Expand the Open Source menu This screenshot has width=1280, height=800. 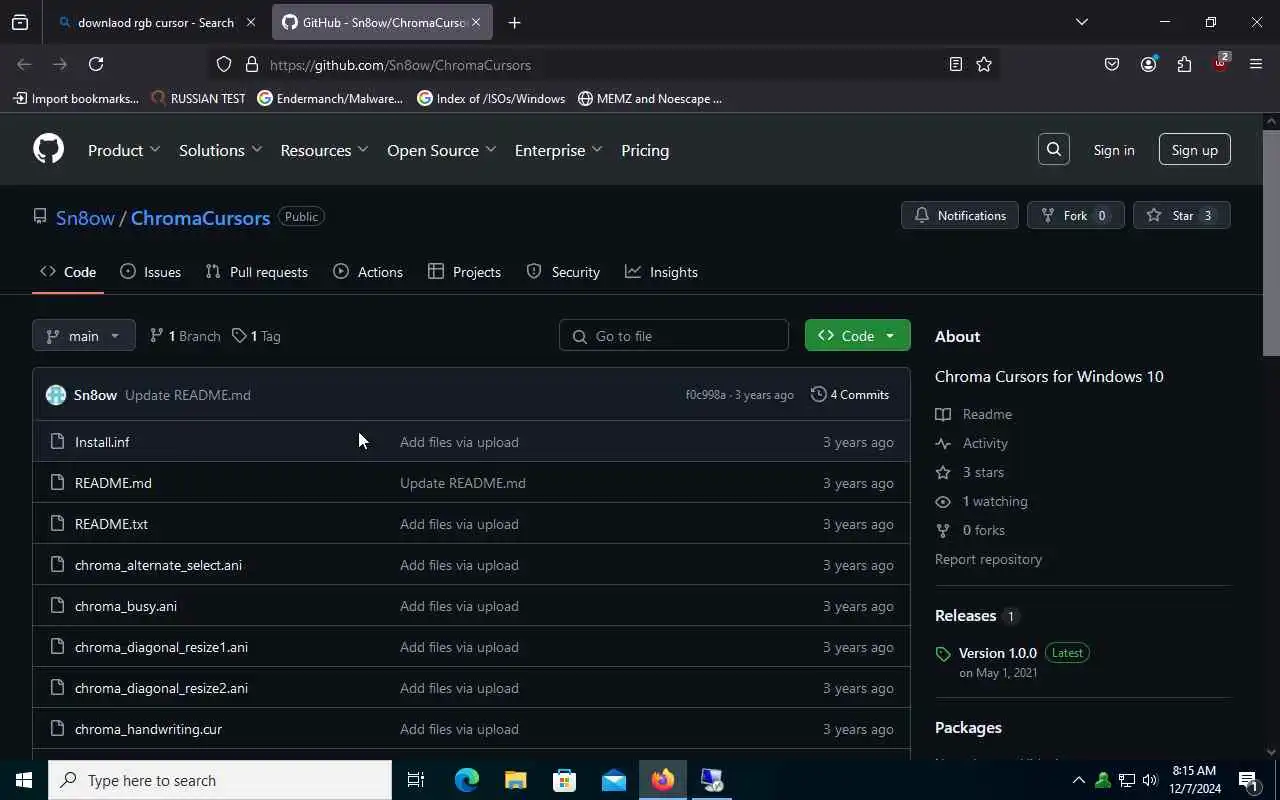441,150
